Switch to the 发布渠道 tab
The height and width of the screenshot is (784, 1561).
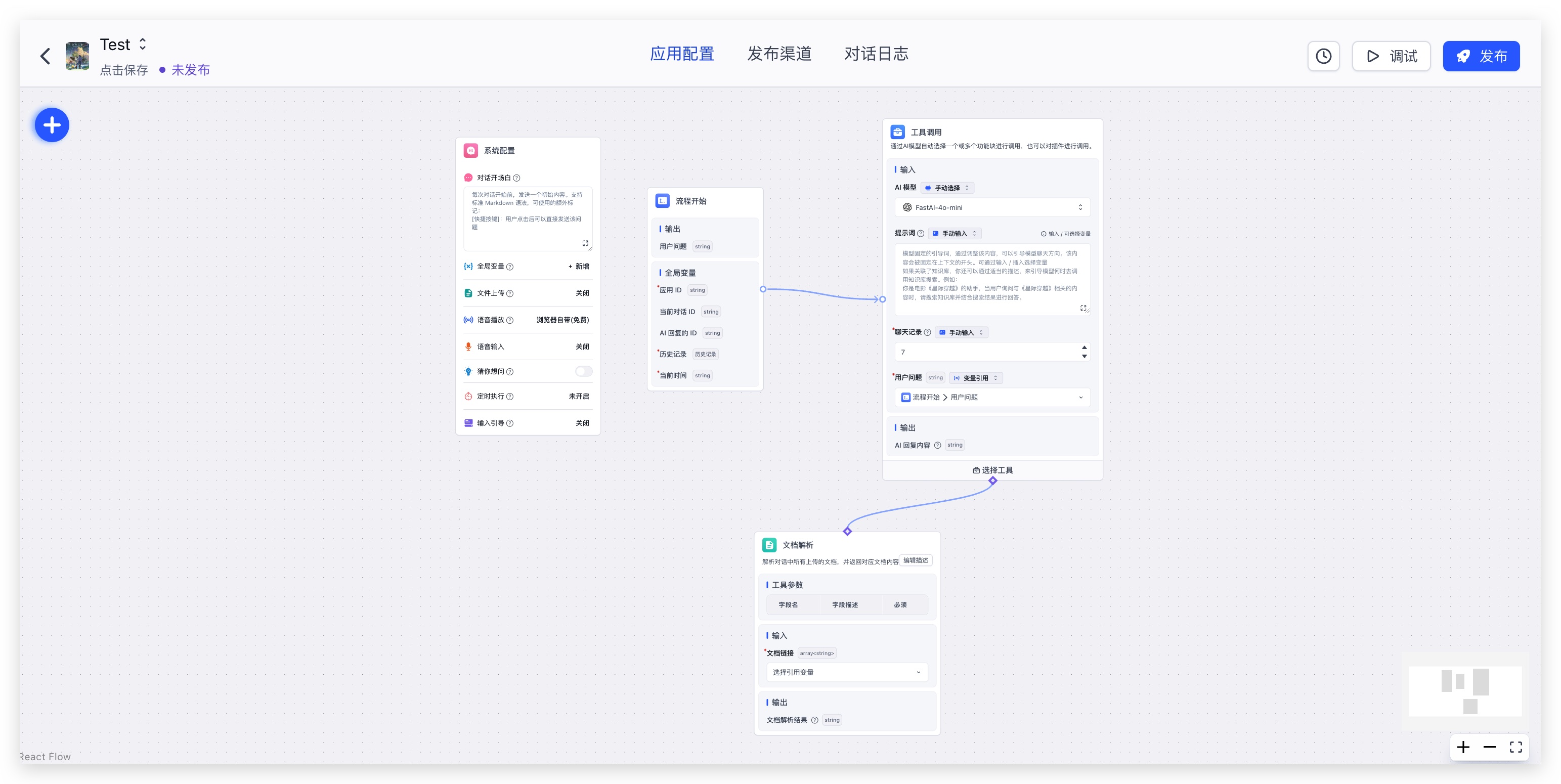[x=778, y=54]
